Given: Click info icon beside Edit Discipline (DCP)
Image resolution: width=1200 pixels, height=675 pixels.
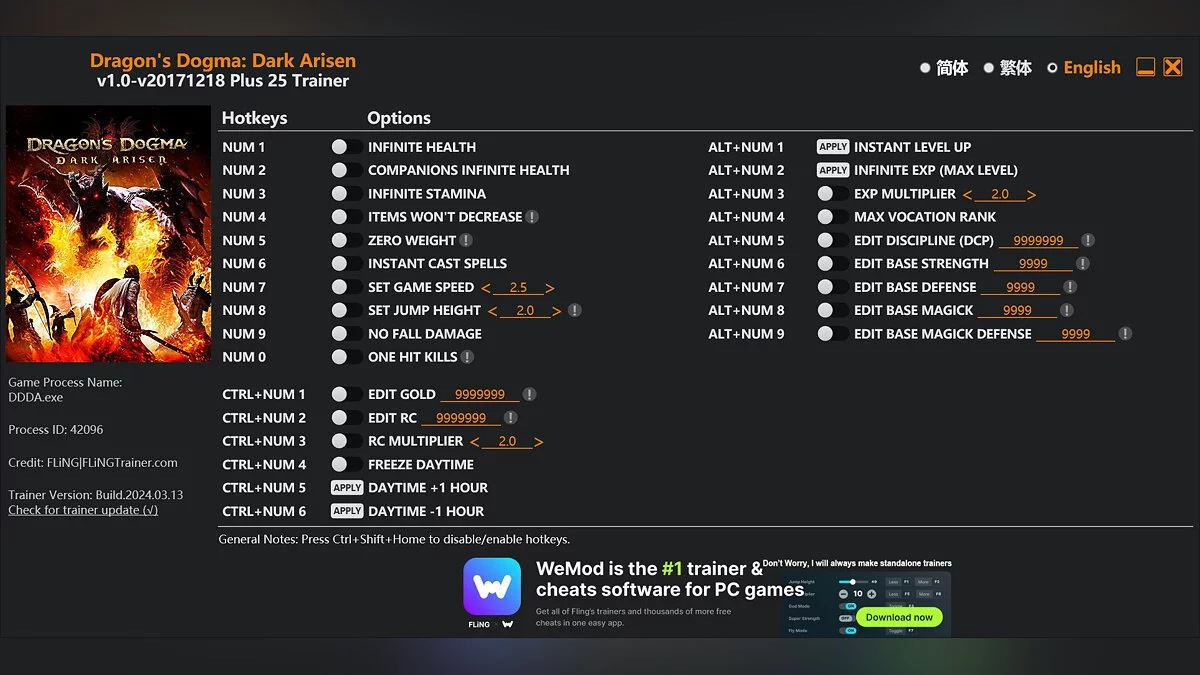Looking at the screenshot, I should (x=1088, y=241).
